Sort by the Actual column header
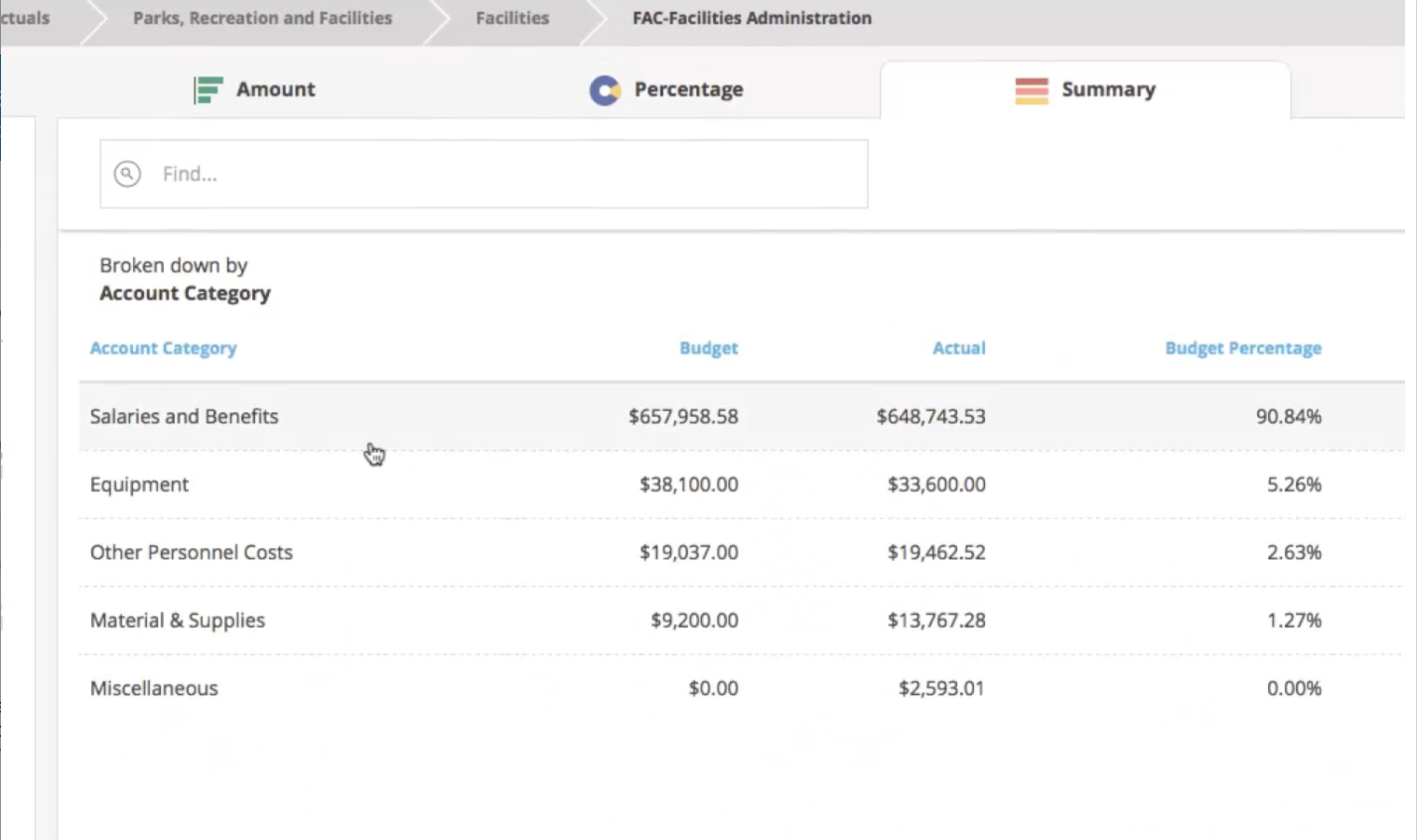 point(958,348)
